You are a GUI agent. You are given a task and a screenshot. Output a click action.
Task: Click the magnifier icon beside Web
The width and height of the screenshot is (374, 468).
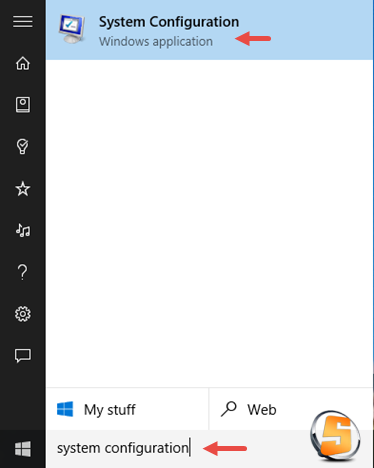pos(229,409)
